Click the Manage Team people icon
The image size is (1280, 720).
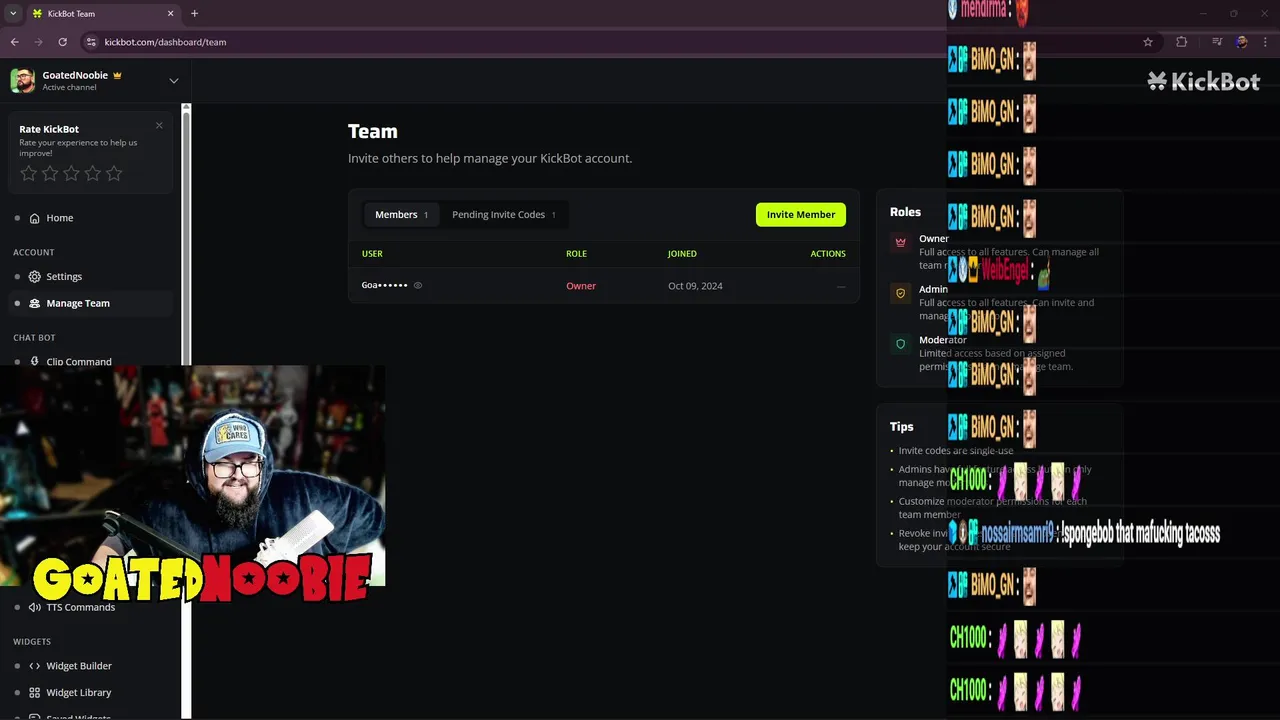35,303
